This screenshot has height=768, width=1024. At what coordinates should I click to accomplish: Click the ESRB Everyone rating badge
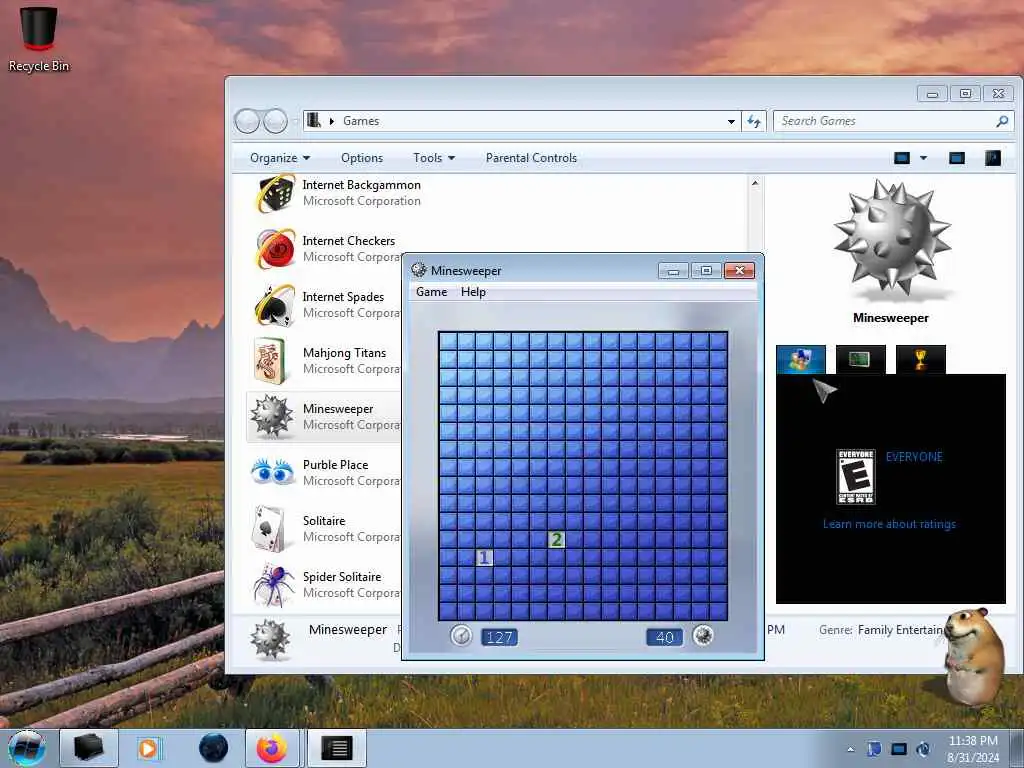pyautogui.click(x=856, y=477)
